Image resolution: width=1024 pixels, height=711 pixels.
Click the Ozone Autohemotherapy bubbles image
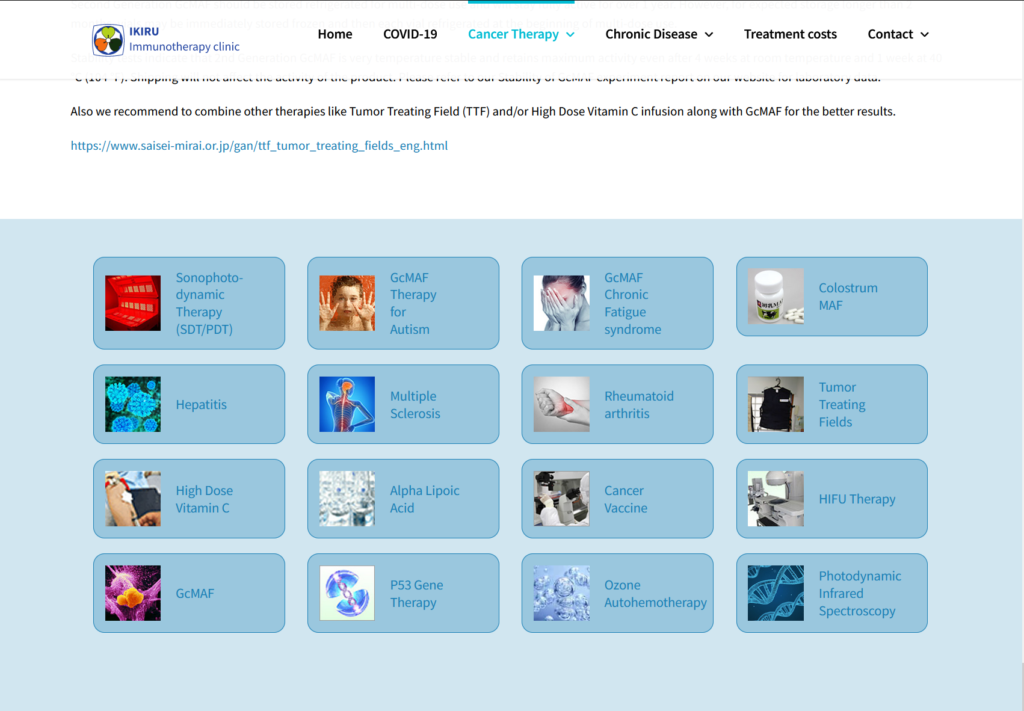[561, 593]
